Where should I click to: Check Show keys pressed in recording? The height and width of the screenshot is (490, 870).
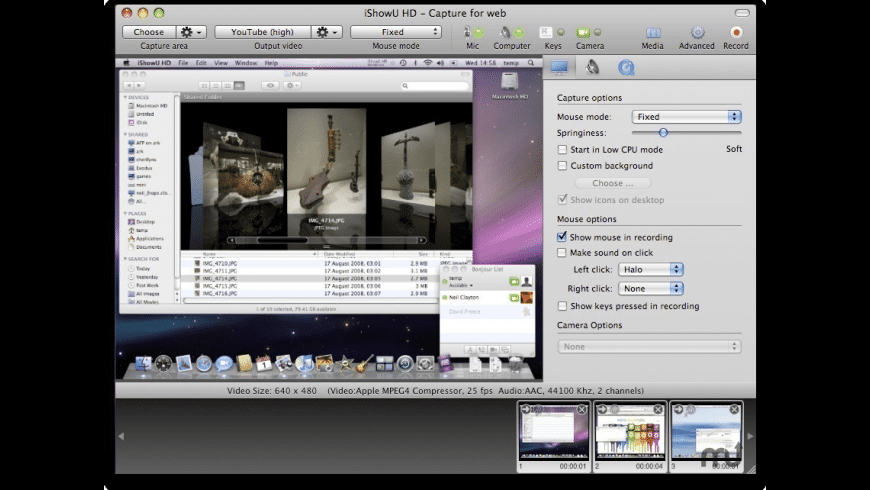(563, 306)
